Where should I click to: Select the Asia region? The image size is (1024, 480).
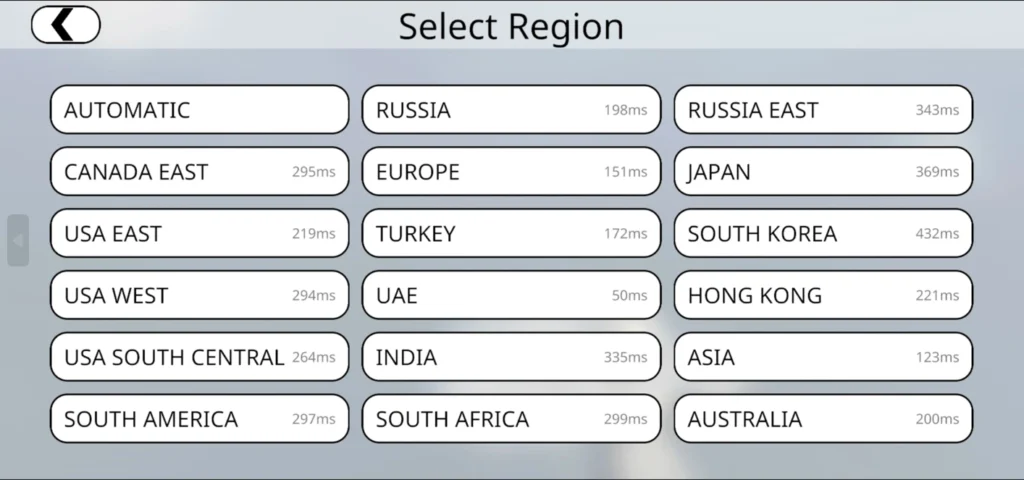pyautogui.click(x=823, y=357)
